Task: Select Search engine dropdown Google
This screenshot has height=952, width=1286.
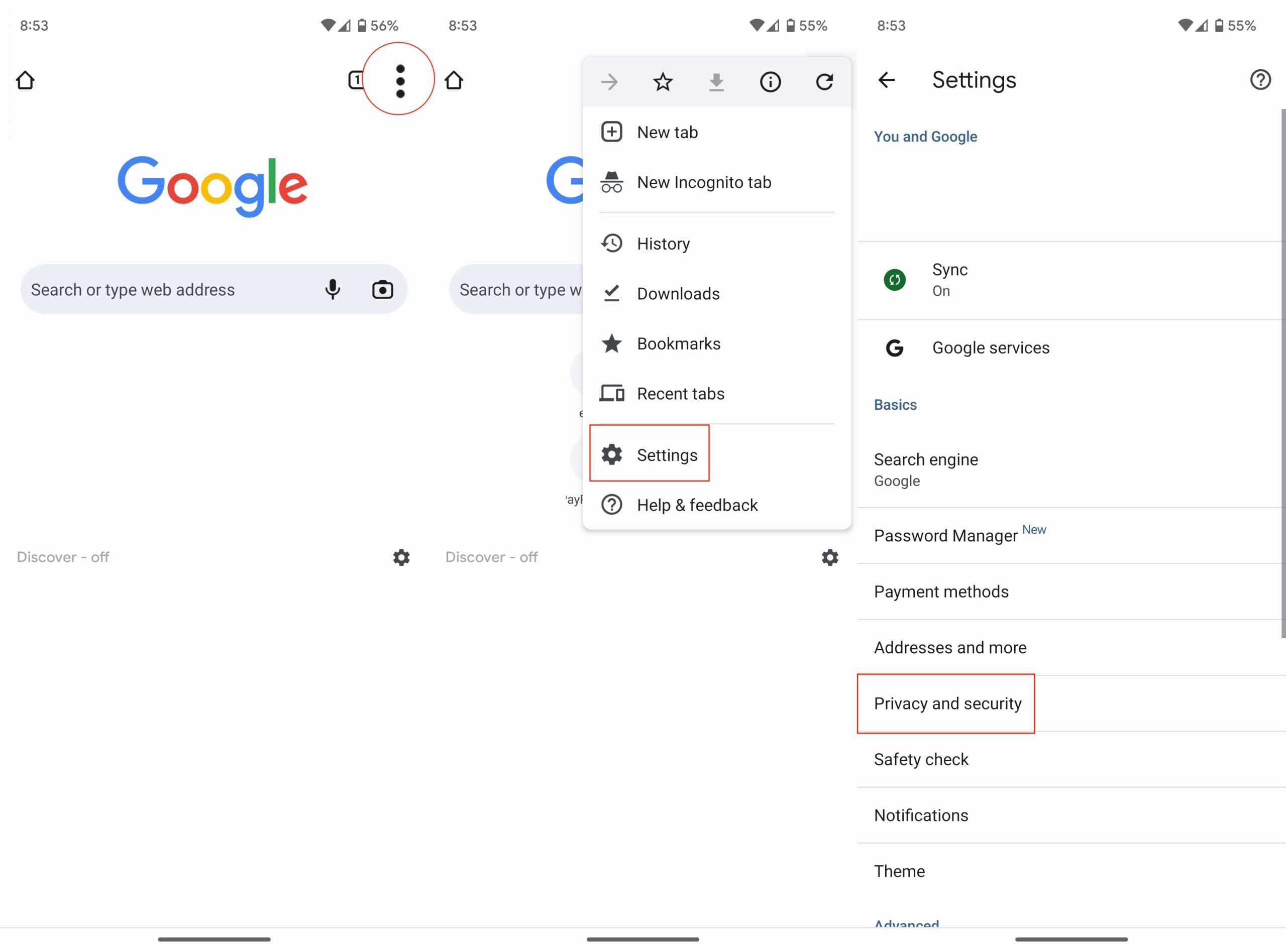Action: pos(1071,468)
